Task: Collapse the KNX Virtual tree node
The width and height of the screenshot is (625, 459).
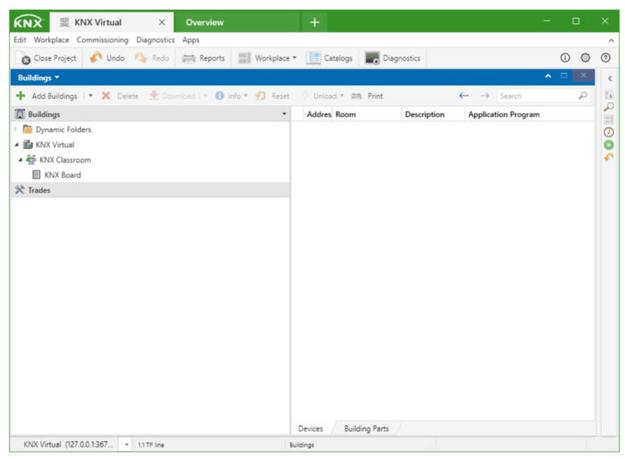Action: click(x=16, y=145)
